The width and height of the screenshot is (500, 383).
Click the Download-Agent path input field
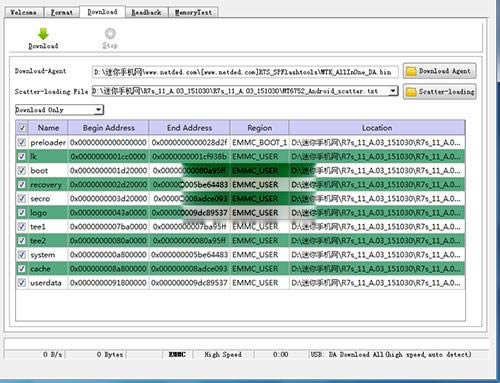tap(245, 72)
